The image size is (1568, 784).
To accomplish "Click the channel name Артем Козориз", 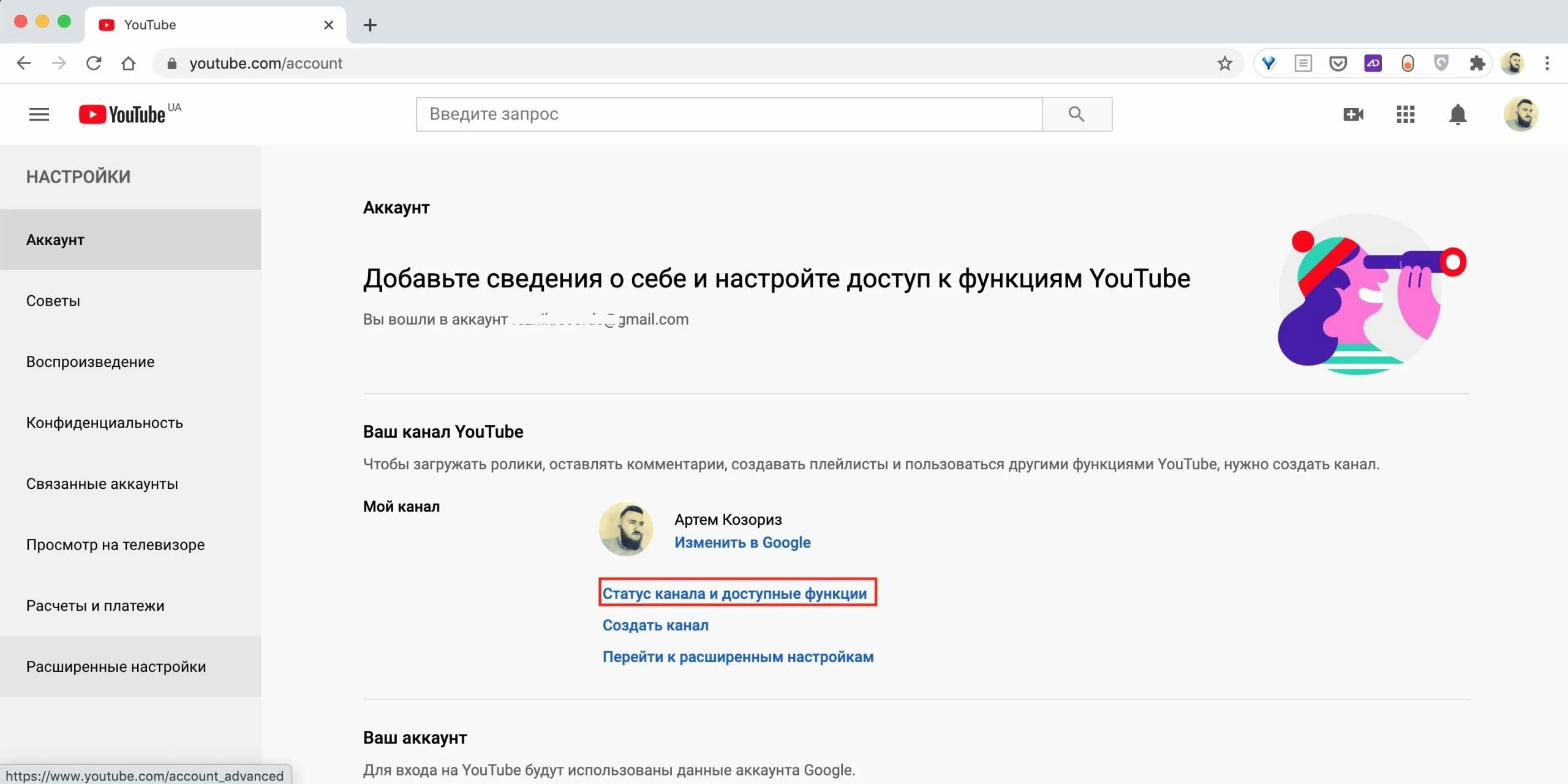I will click(728, 519).
